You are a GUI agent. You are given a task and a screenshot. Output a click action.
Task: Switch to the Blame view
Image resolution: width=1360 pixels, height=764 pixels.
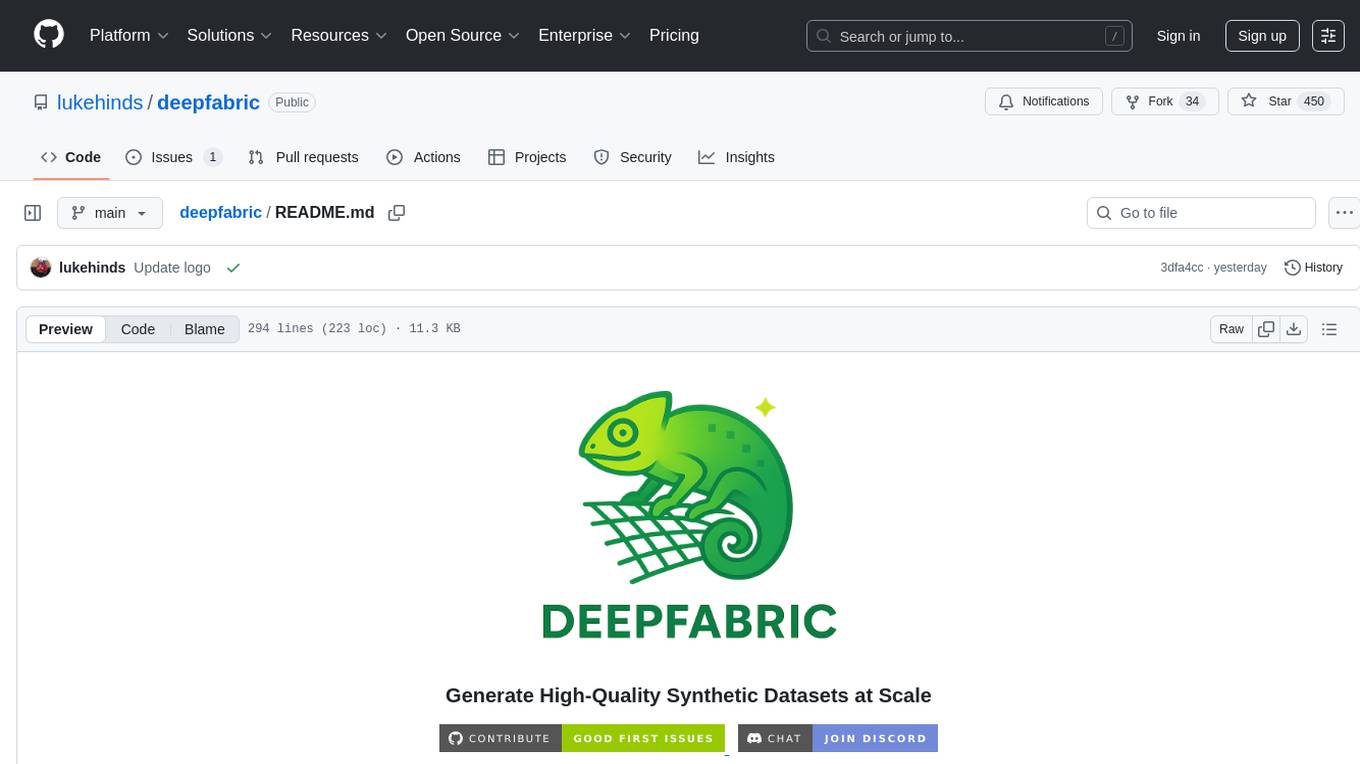coord(204,329)
